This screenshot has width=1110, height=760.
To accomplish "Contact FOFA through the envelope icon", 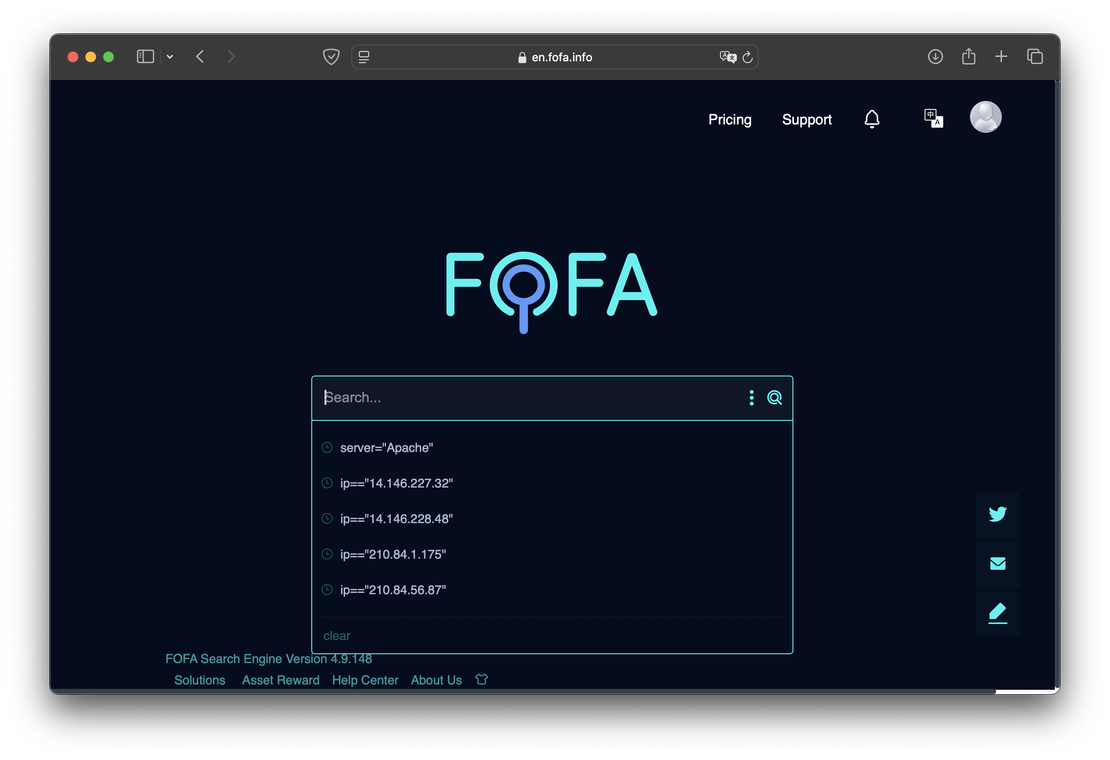I will coord(997,563).
